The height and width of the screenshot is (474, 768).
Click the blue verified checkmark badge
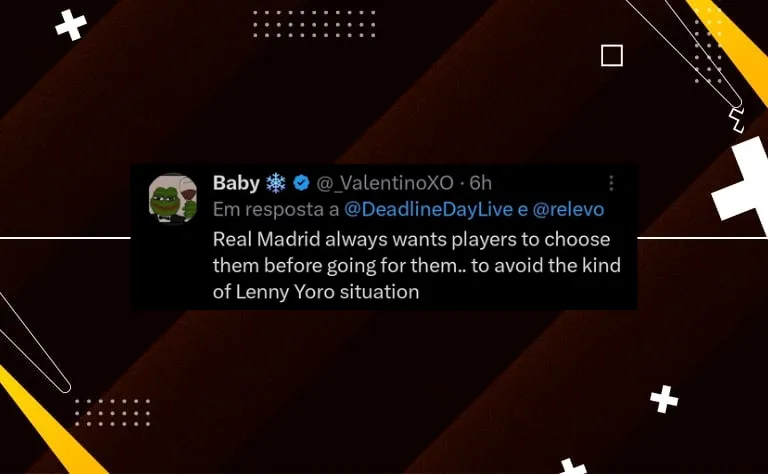click(x=301, y=183)
